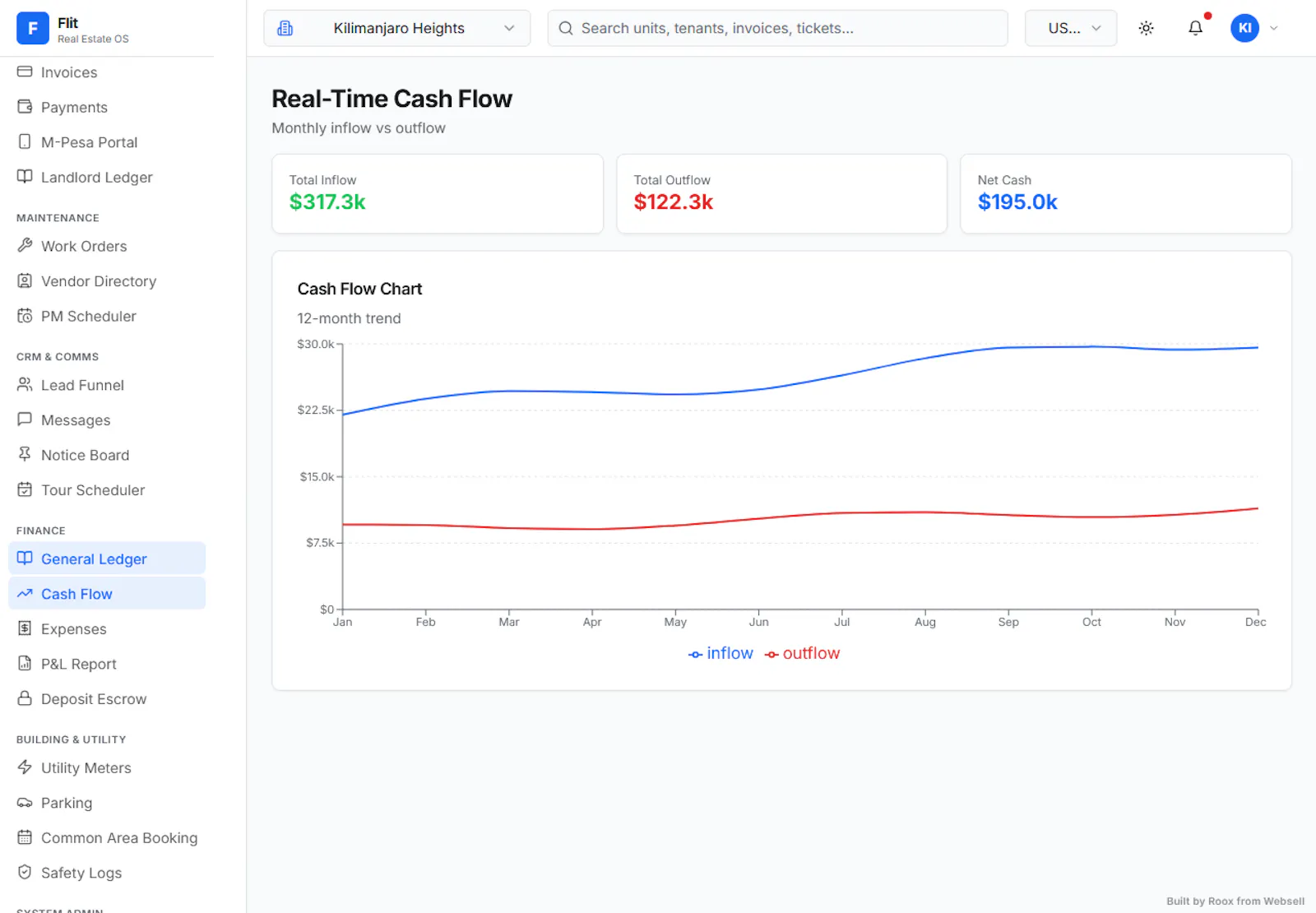
Task: Click the Common Area Booking calendar icon
Action: click(x=25, y=837)
